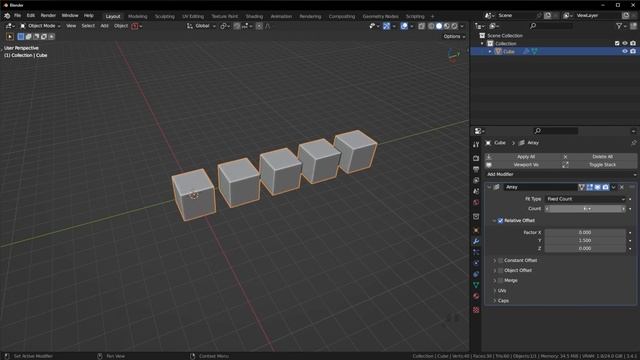
Task: Open the pivot point dropdown
Action: tap(225, 26)
